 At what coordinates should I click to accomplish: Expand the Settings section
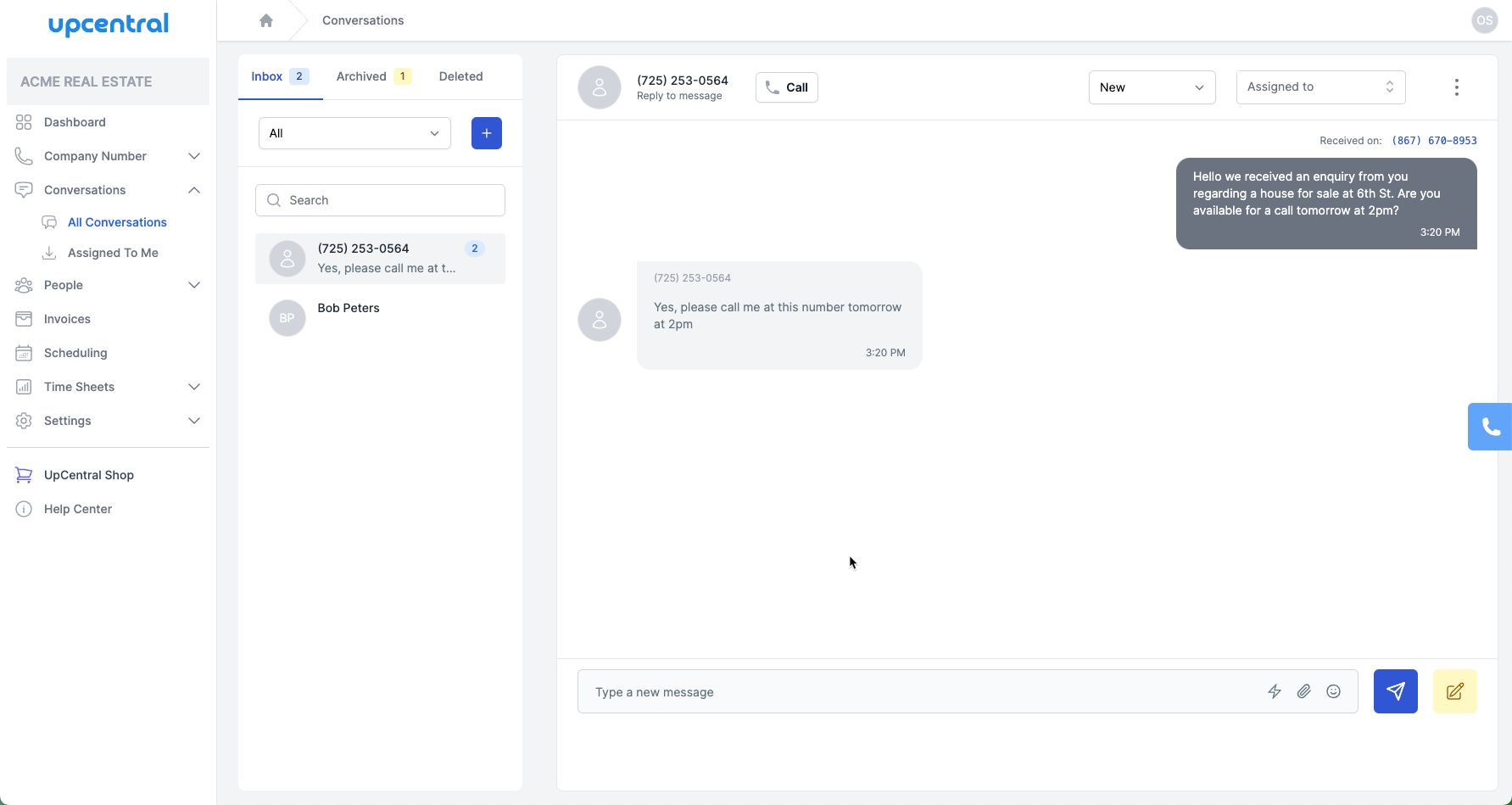194,420
